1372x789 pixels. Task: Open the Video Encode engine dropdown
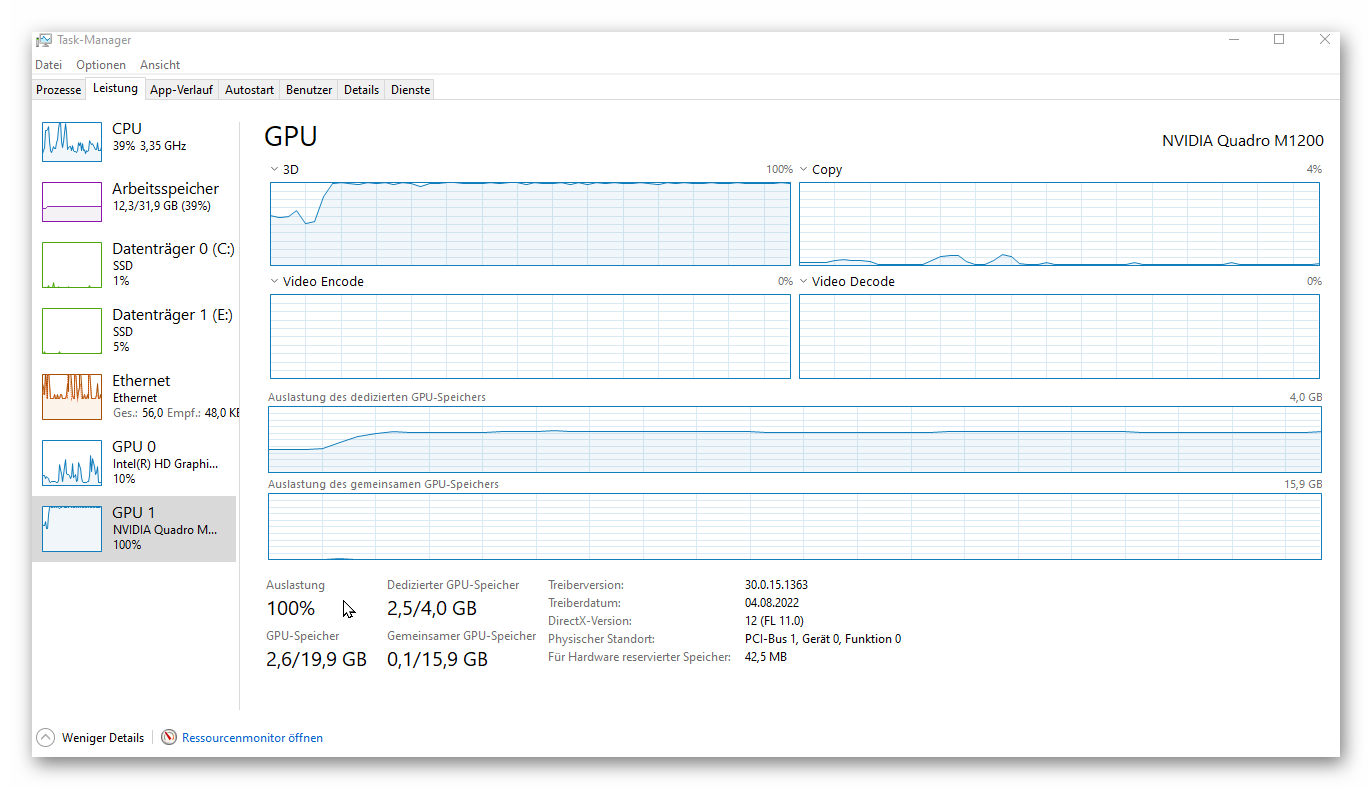coord(275,282)
